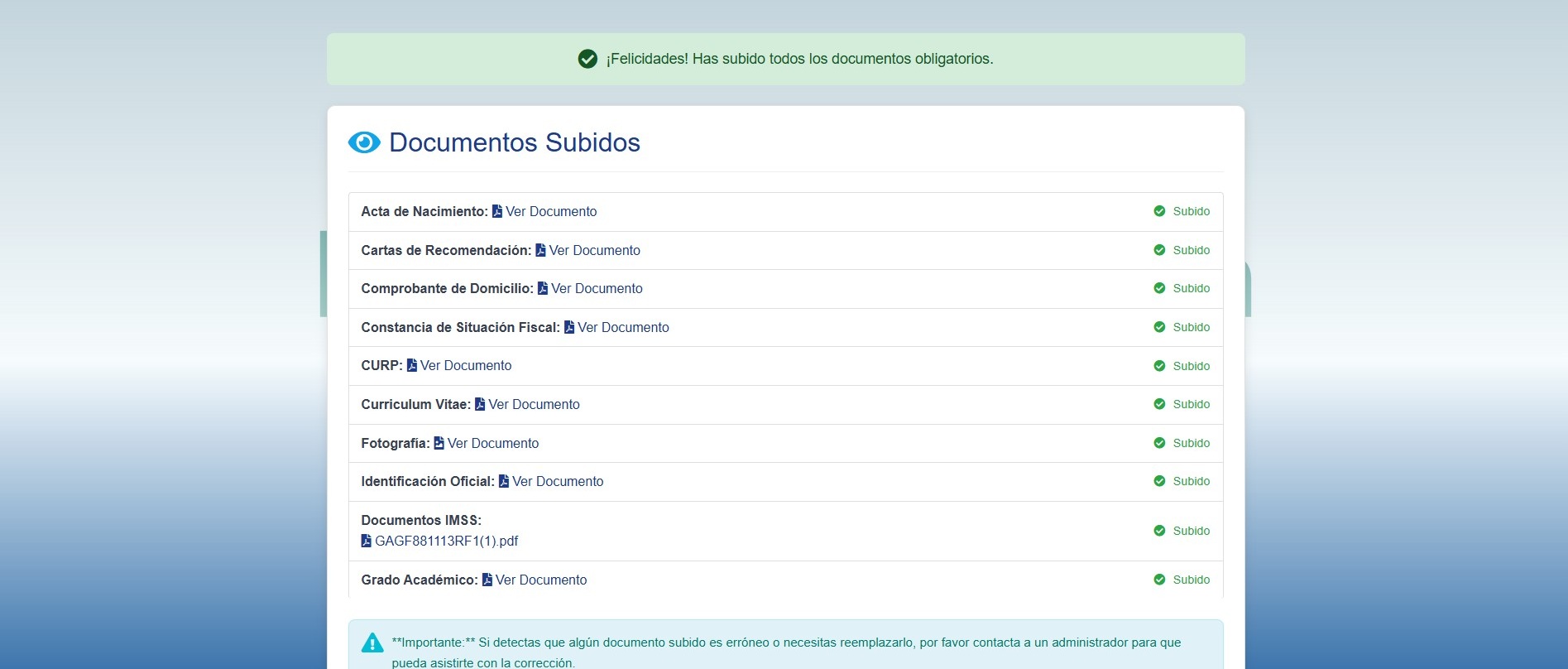The width and height of the screenshot is (1568, 669).
Task: Click the PDF icon for Acta de Nacimiento
Action: coord(497,212)
